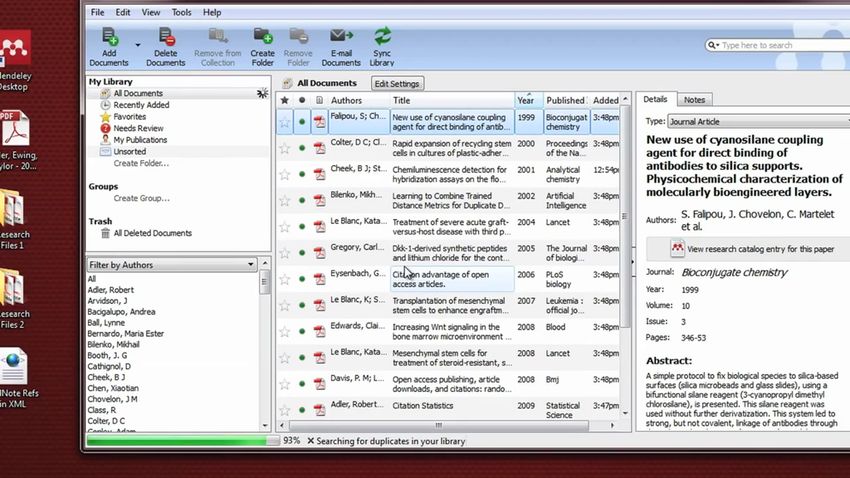Screen dimensions: 850x478
Task: Open the Filter by Authors dropdown
Action: [x=171, y=264]
